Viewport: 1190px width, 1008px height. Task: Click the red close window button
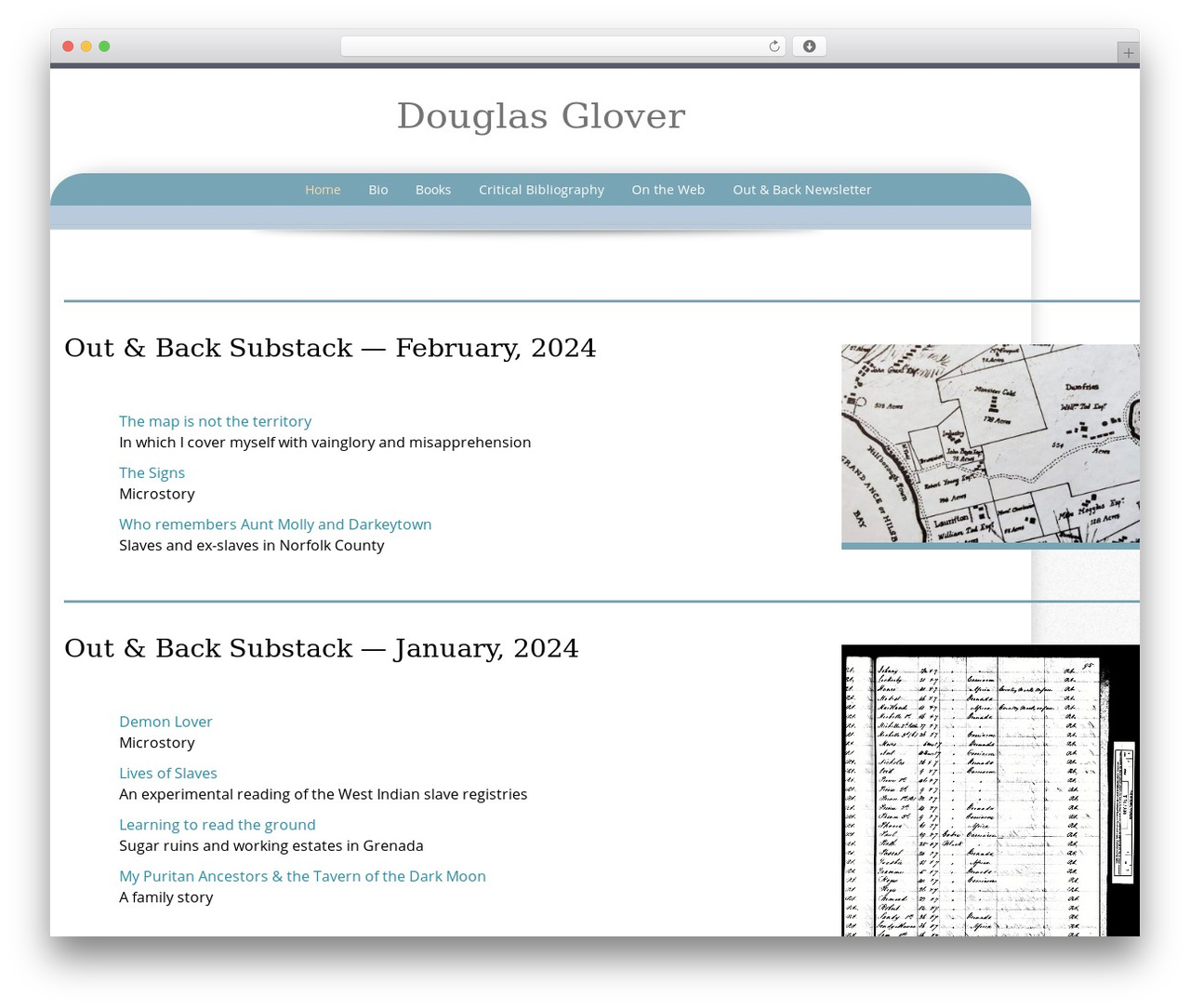[x=68, y=46]
